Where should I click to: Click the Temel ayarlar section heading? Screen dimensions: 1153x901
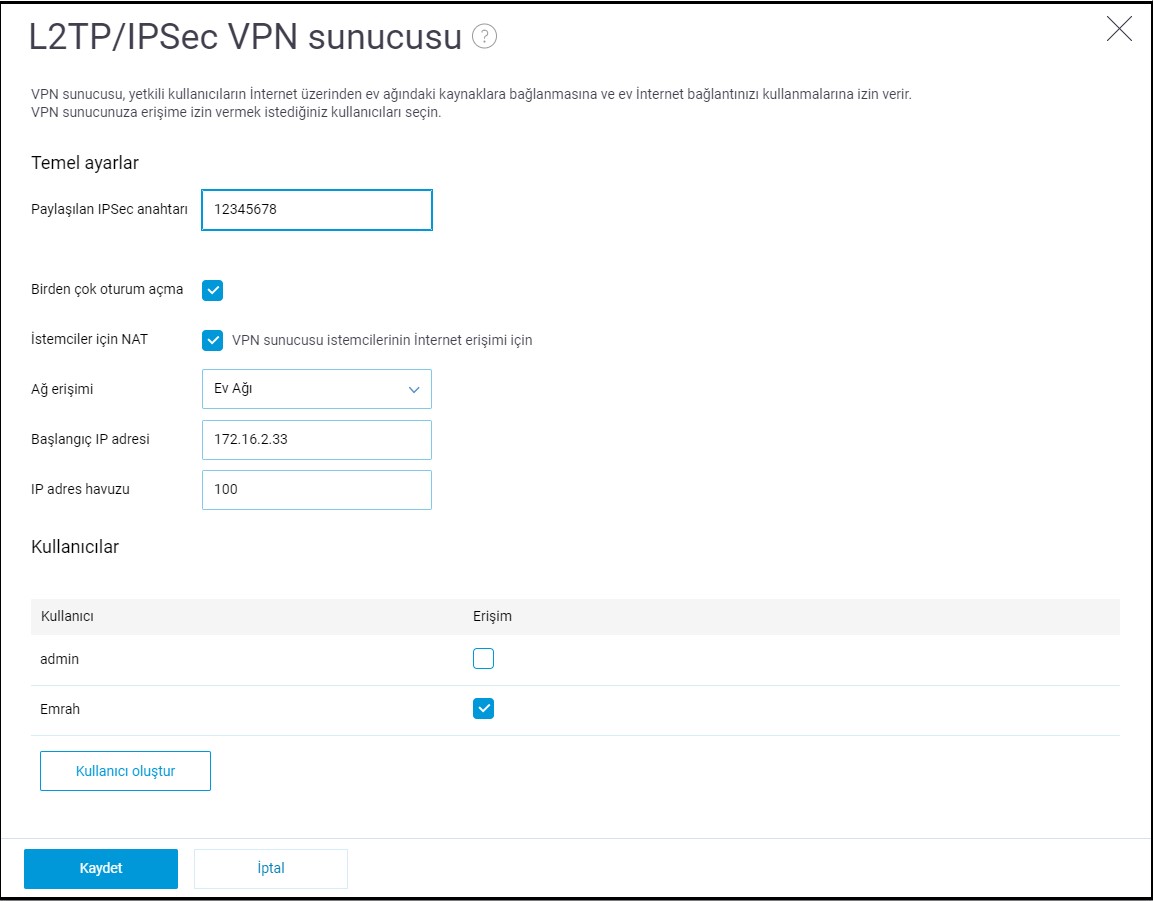click(85, 163)
